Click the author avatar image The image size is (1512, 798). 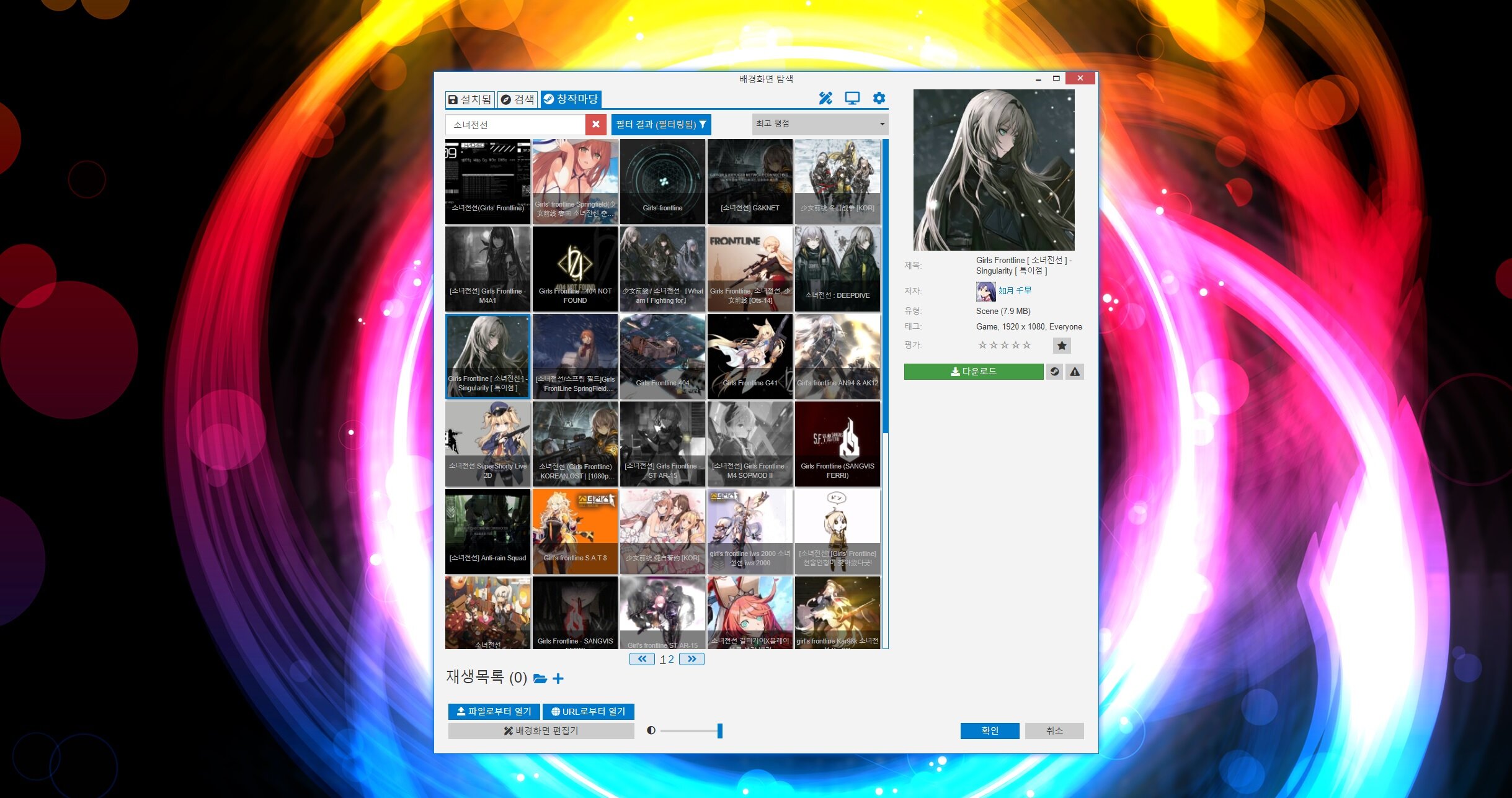(985, 291)
